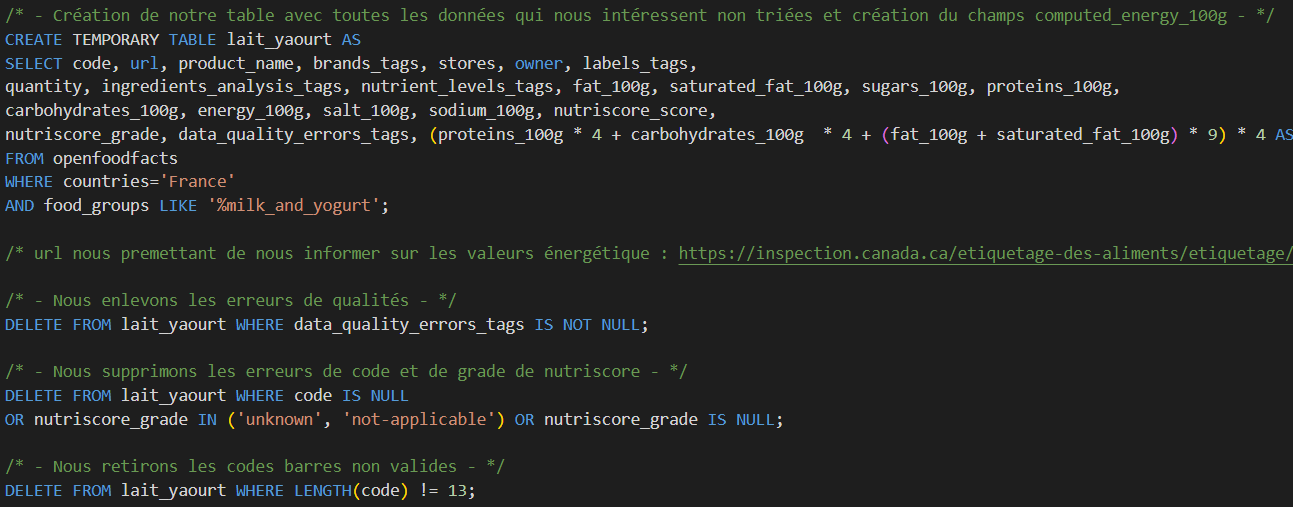The width and height of the screenshot is (1293, 507).
Task: Click the 'not-applicable' string literal
Action: [x=419, y=419]
